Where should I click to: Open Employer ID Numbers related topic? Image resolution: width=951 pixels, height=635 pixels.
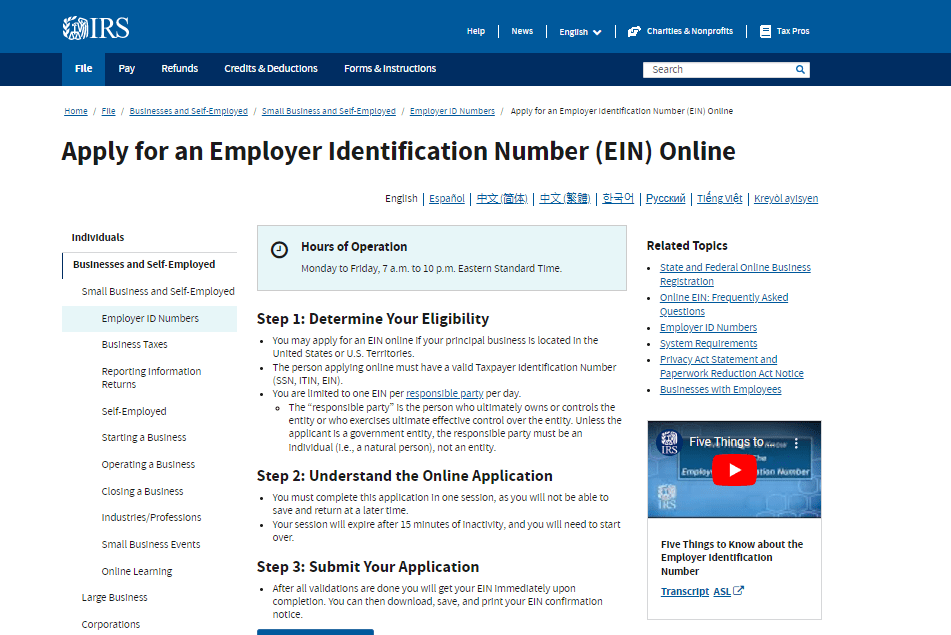coord(708,328)
